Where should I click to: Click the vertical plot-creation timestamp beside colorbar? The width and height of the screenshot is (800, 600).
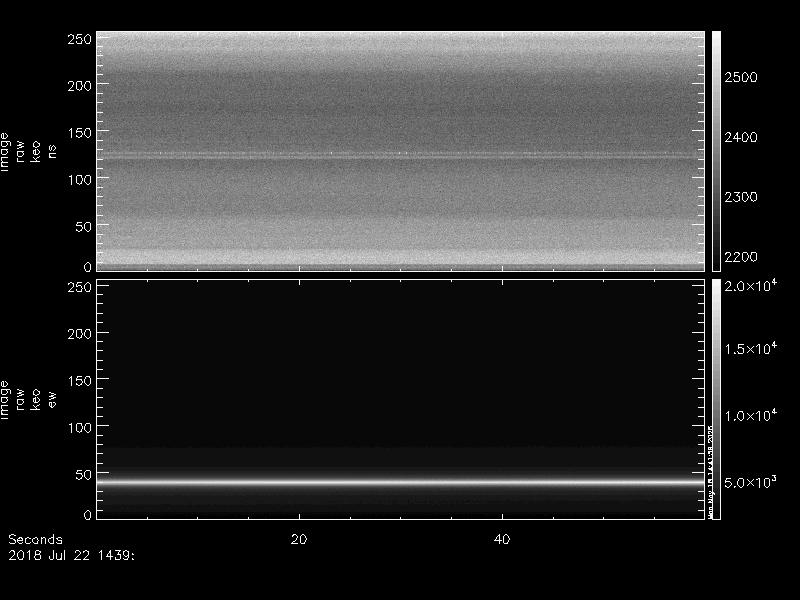coord(710,470)
